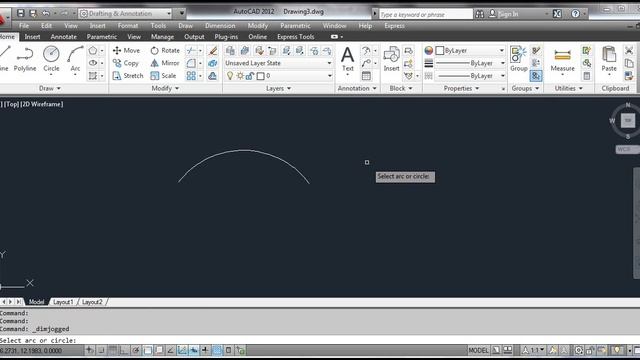The width and height of the screenshot is (640, 360).
Task: Click the Table icon in Annotation panel
Action: [366, 76]
